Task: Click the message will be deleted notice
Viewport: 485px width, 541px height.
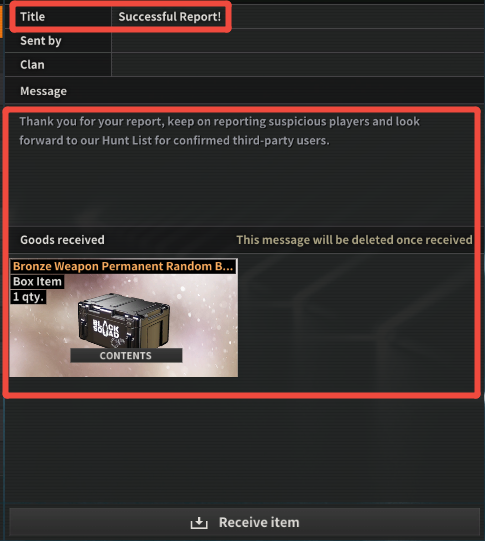Action: tap(354, 240)
